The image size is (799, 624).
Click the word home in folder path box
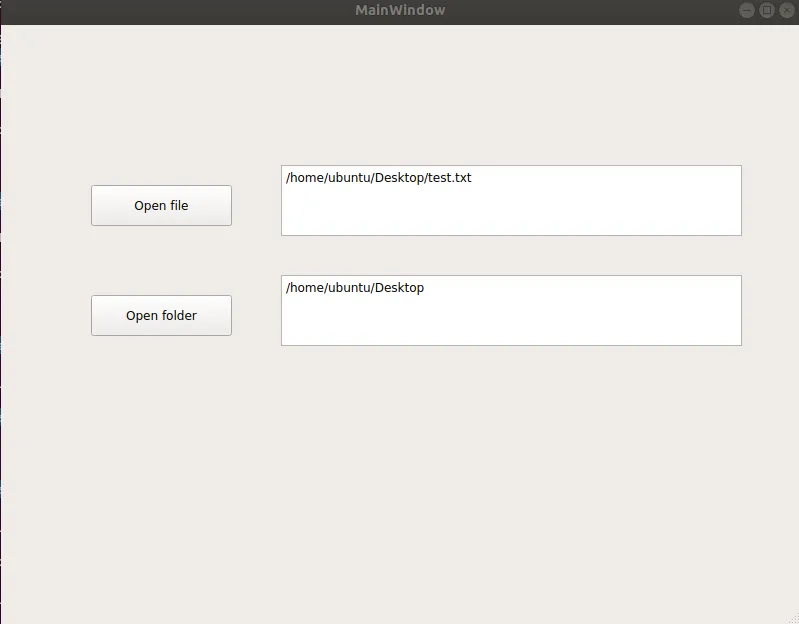pos(306,288)
